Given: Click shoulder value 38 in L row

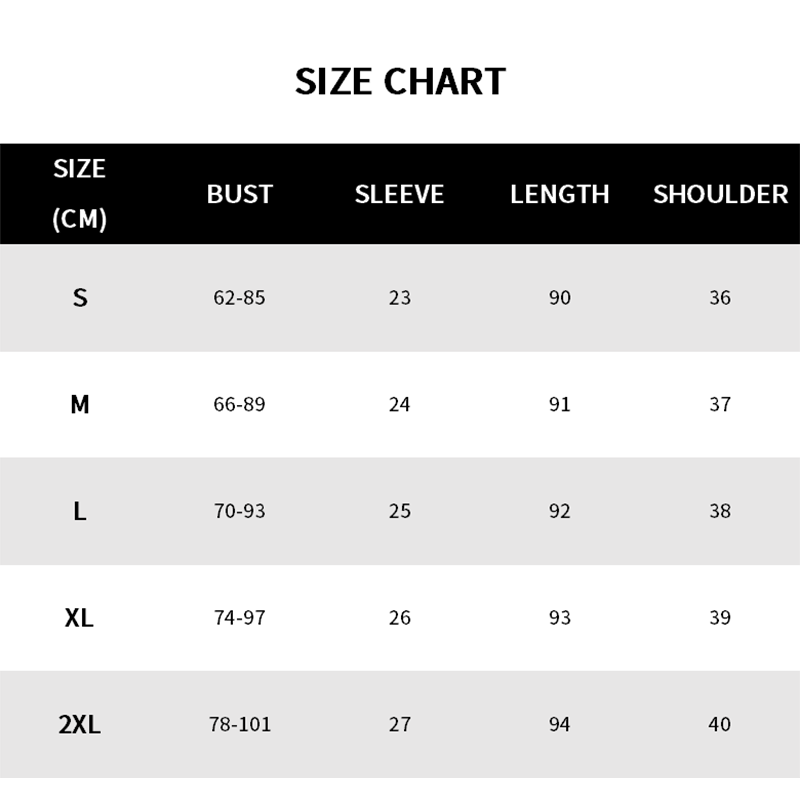Looking at the screenshot, I should click(719, 511).
